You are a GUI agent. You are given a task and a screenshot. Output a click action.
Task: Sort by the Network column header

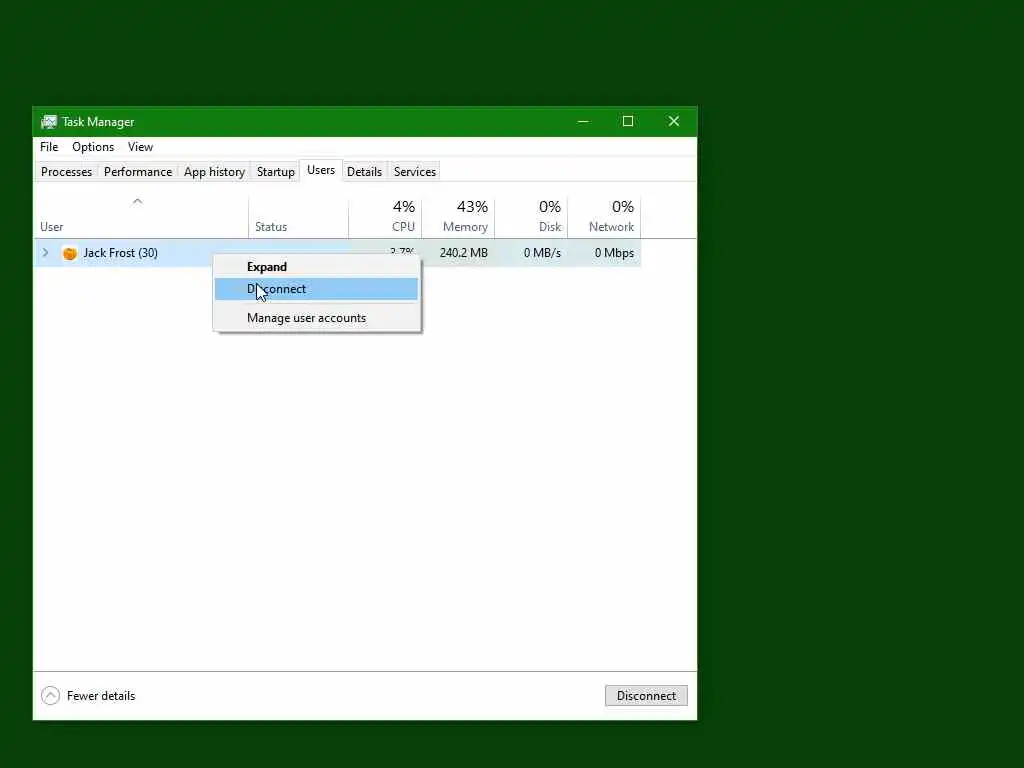pos(605,216)
